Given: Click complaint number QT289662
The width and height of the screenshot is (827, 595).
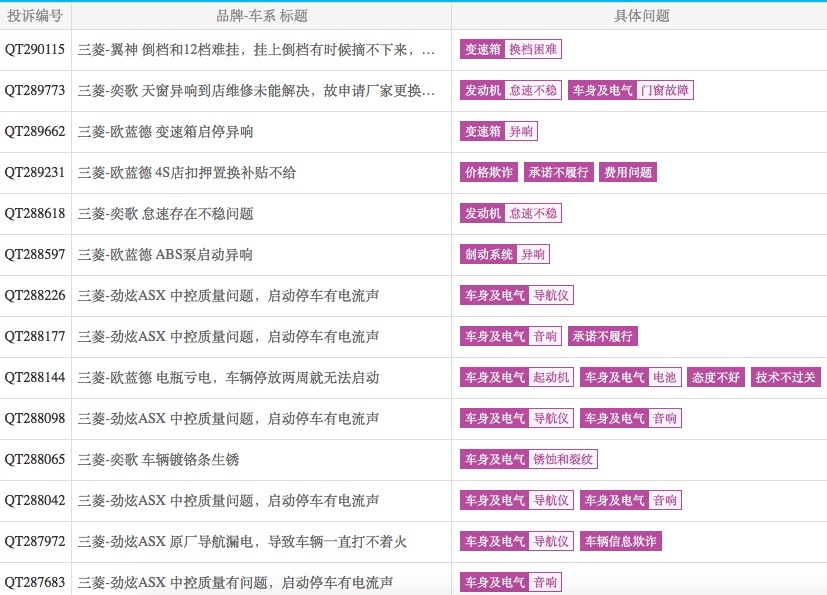Looking at the screenshot, I should 35,131.
